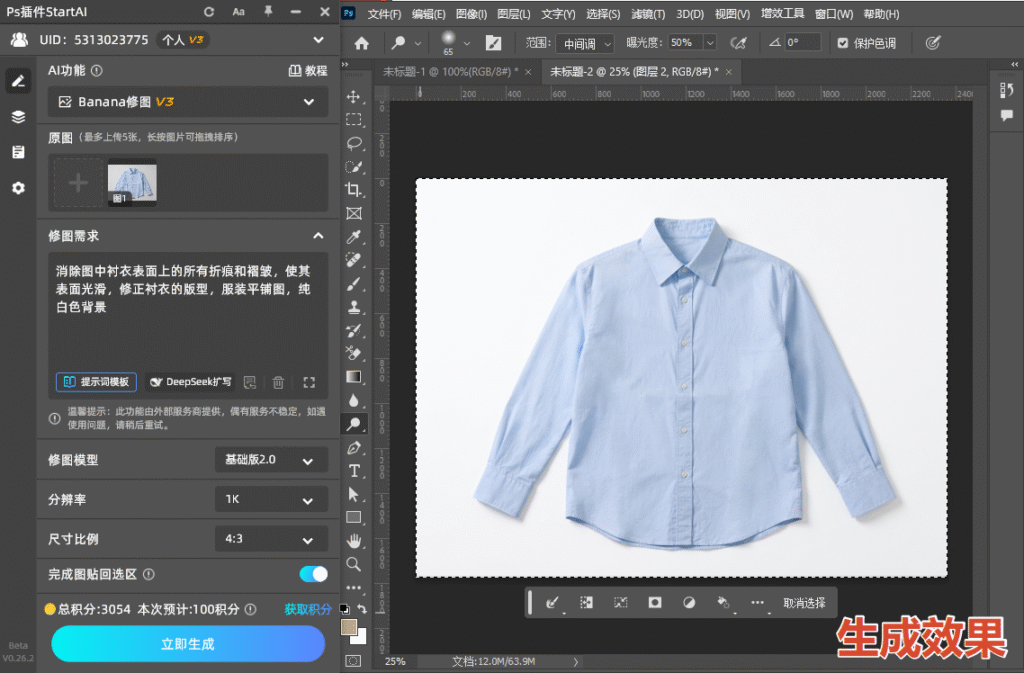Open the 滤镜(T) menu
The height and width of the screenshot is (673, 1024).
point(648,14)
